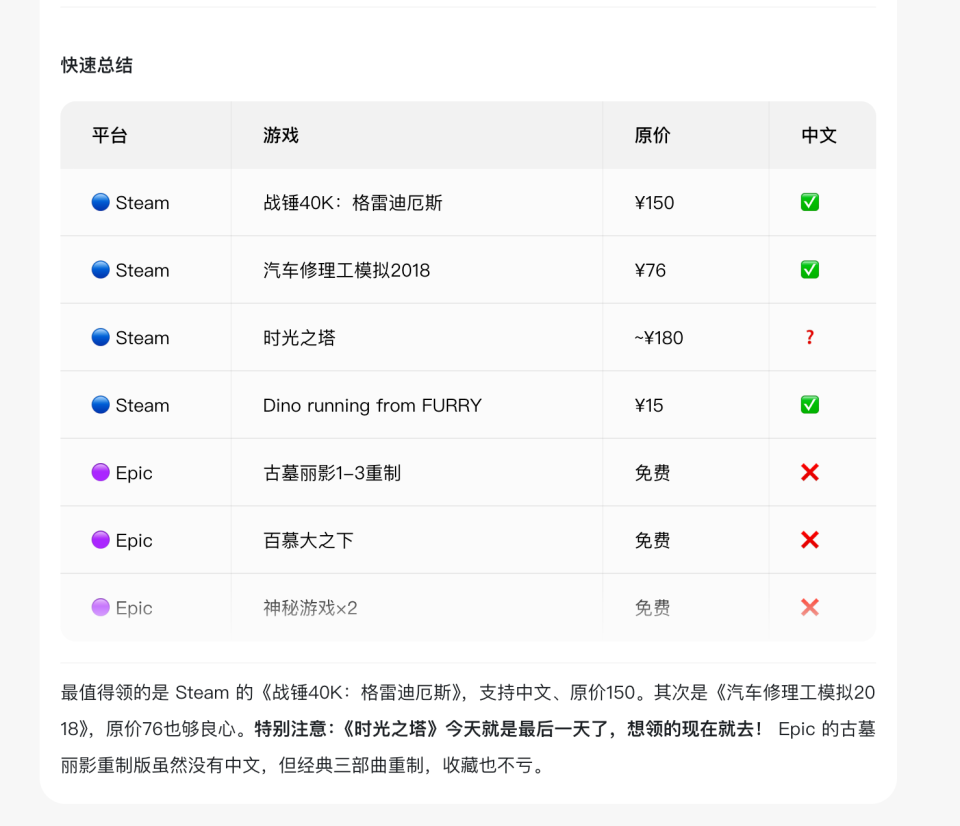The height and width of the screenshot is (826, 960).
Task: Select the 古墓丽影1–3重制 cell
Action: pos(332,473)
